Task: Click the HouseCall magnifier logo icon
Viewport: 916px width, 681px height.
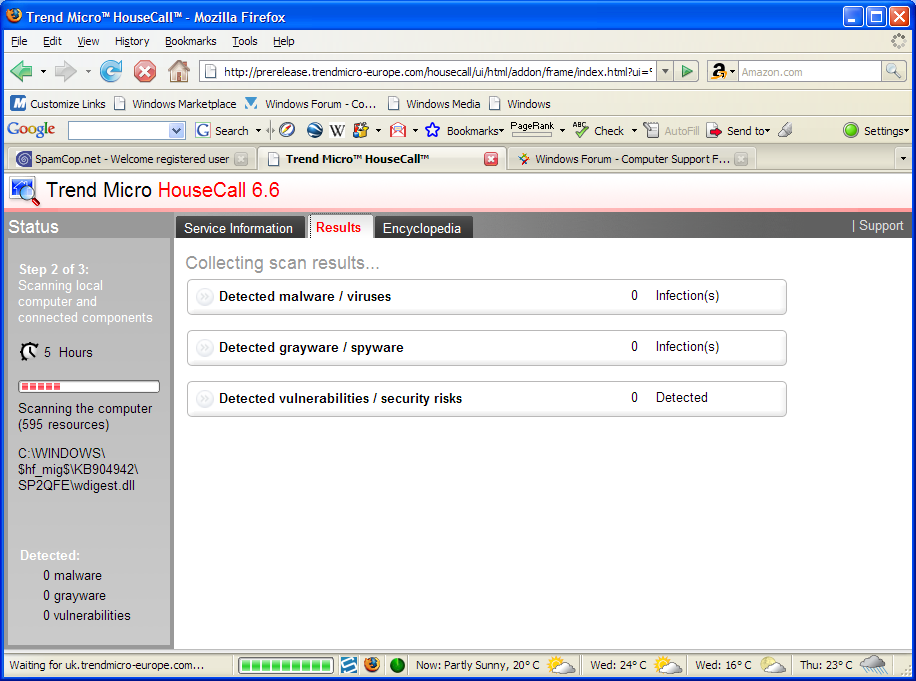Action: (x=25, y=191)
